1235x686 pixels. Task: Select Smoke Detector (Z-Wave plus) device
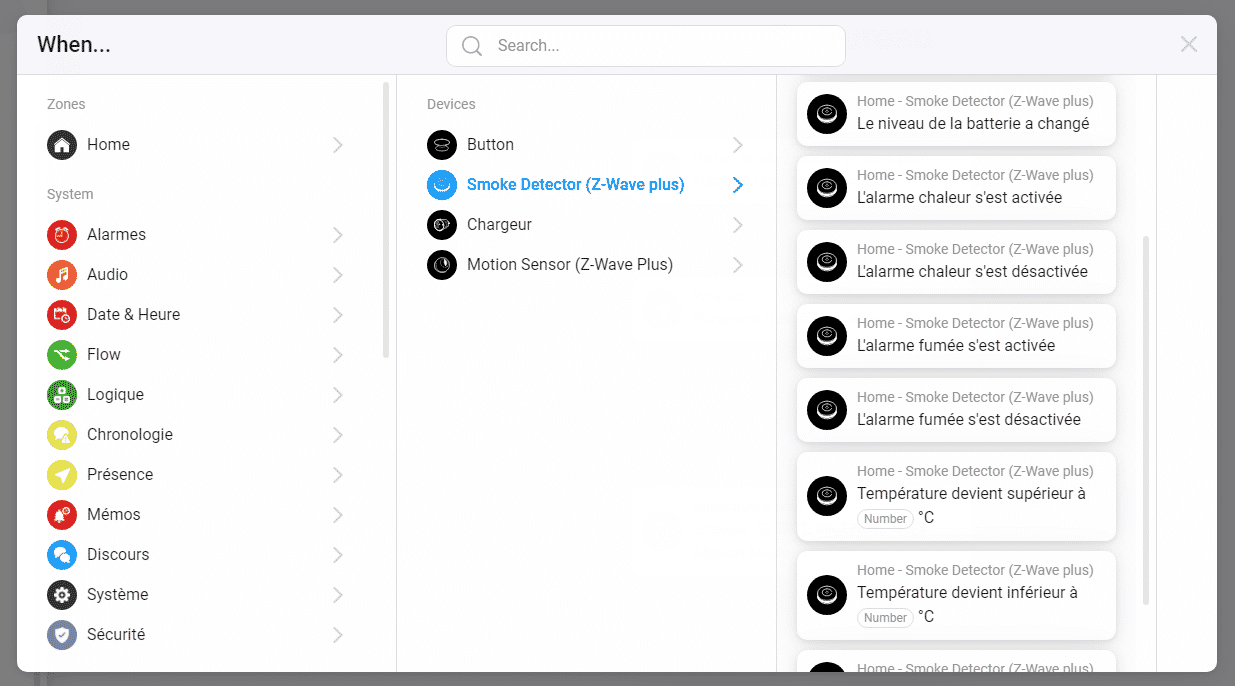coord(586,185)
